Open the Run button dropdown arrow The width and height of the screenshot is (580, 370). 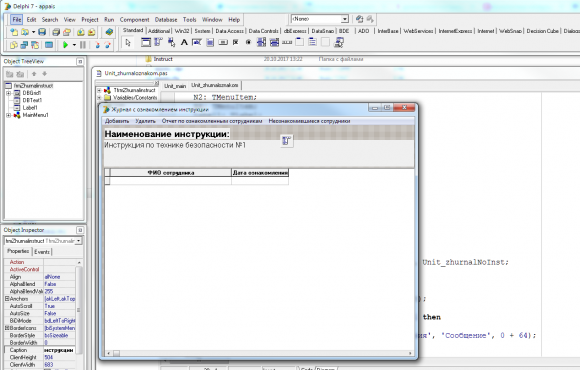click(74, 45)
